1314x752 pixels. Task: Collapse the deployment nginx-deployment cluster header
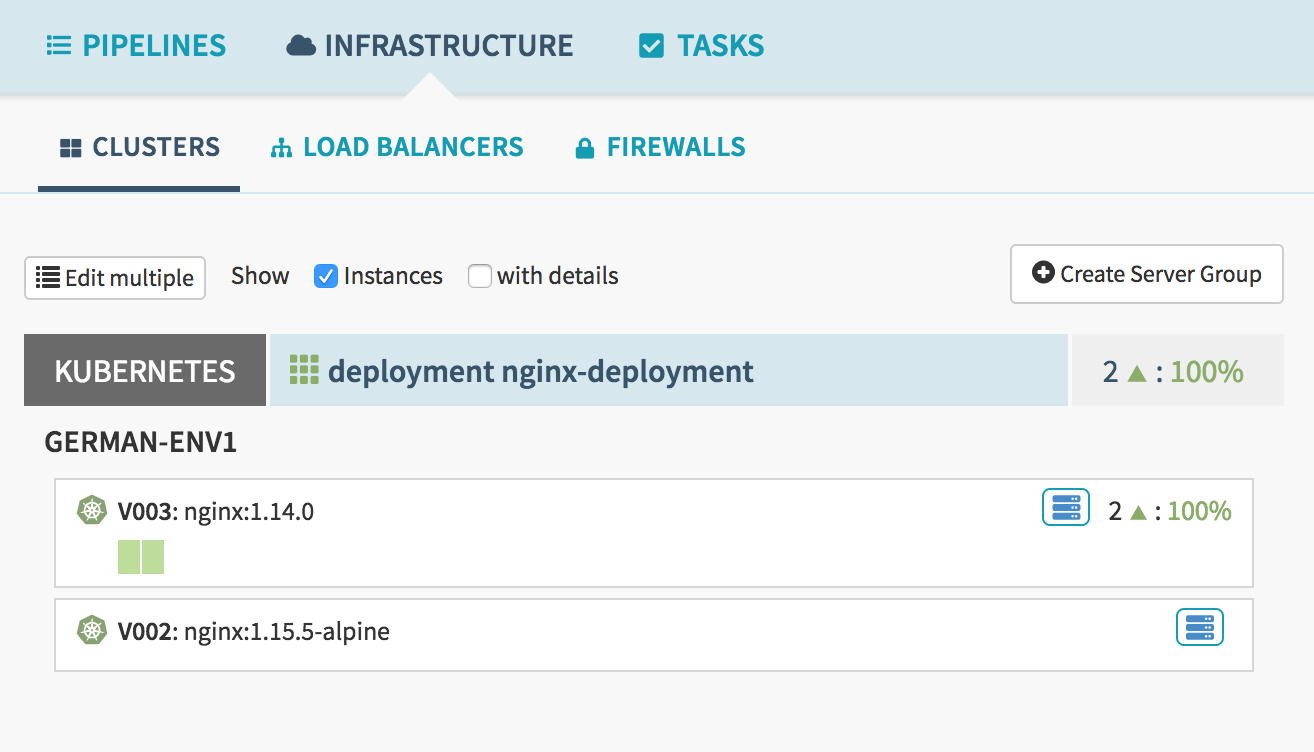tap(668, 371)
